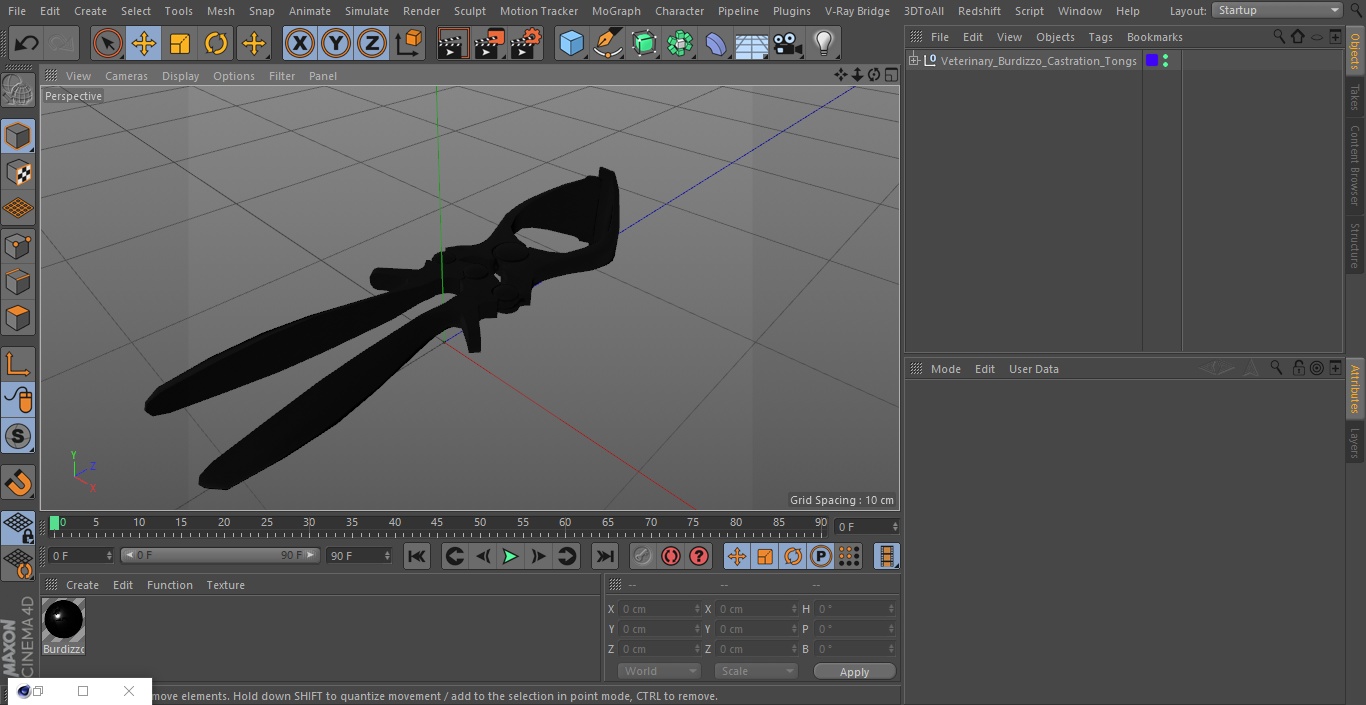Image resolution: width=1366 pixels, height=705 pixels.
Task: Go to end of animation
Action: [x=605, y=556]
